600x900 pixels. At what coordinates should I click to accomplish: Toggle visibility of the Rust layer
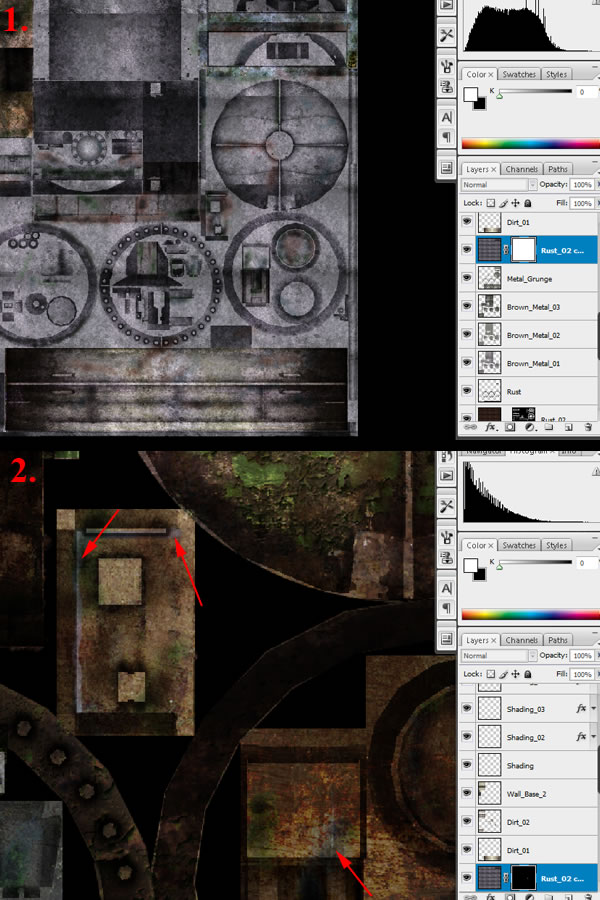click(x=467, y=390)
